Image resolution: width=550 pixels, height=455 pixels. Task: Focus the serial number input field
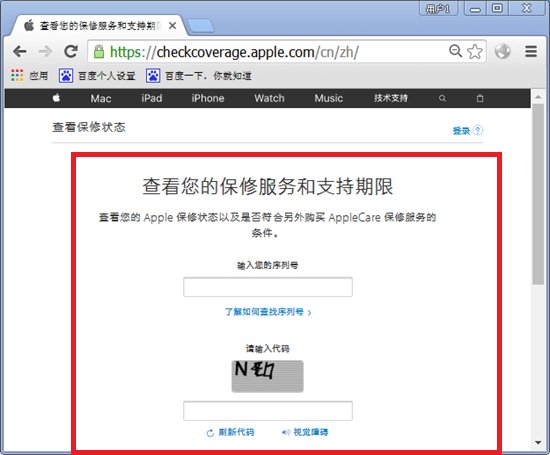(x=268, y=287)
